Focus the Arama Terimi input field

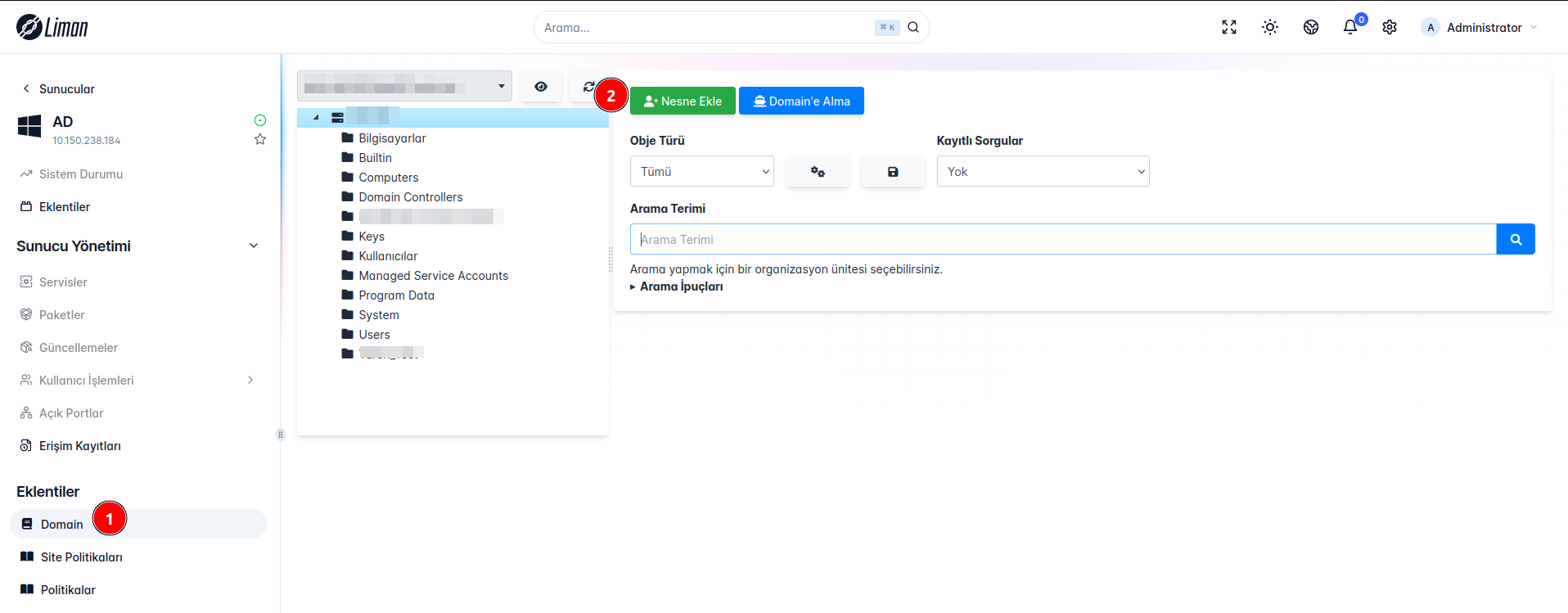coord(1063,239)
